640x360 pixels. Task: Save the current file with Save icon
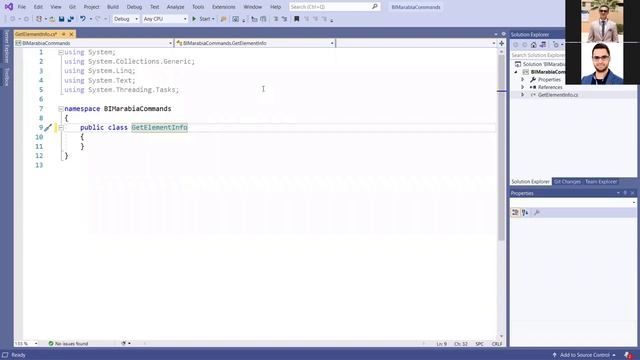(61, 19)
